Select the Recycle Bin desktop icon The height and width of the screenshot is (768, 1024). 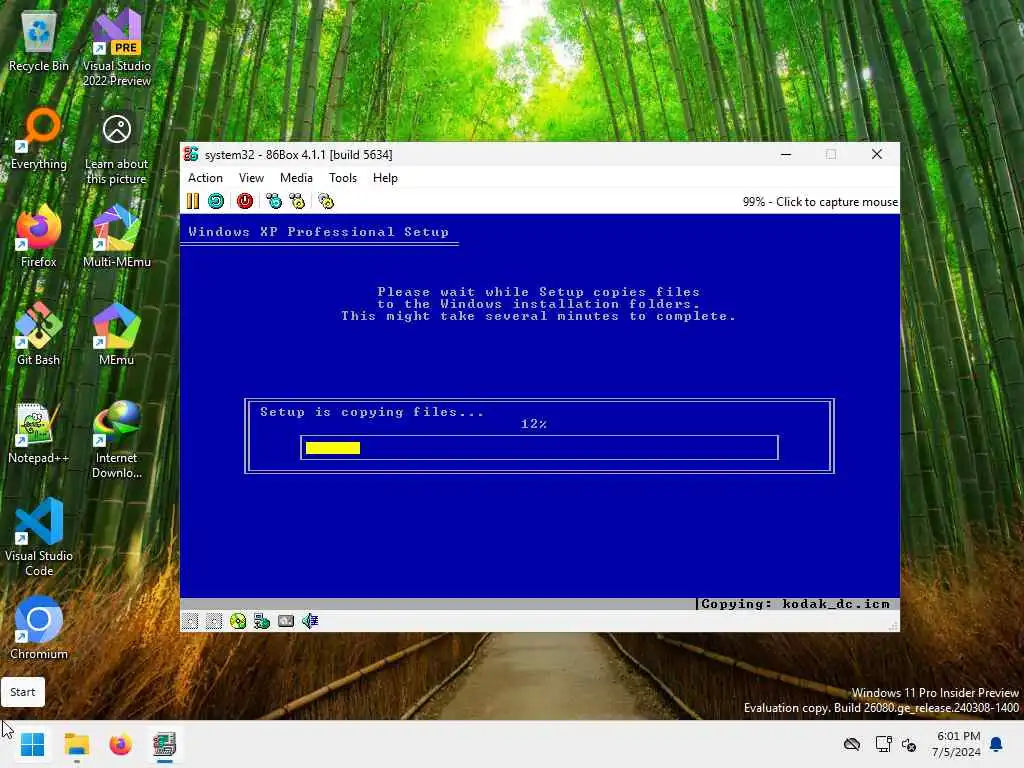tap(39, 40)
